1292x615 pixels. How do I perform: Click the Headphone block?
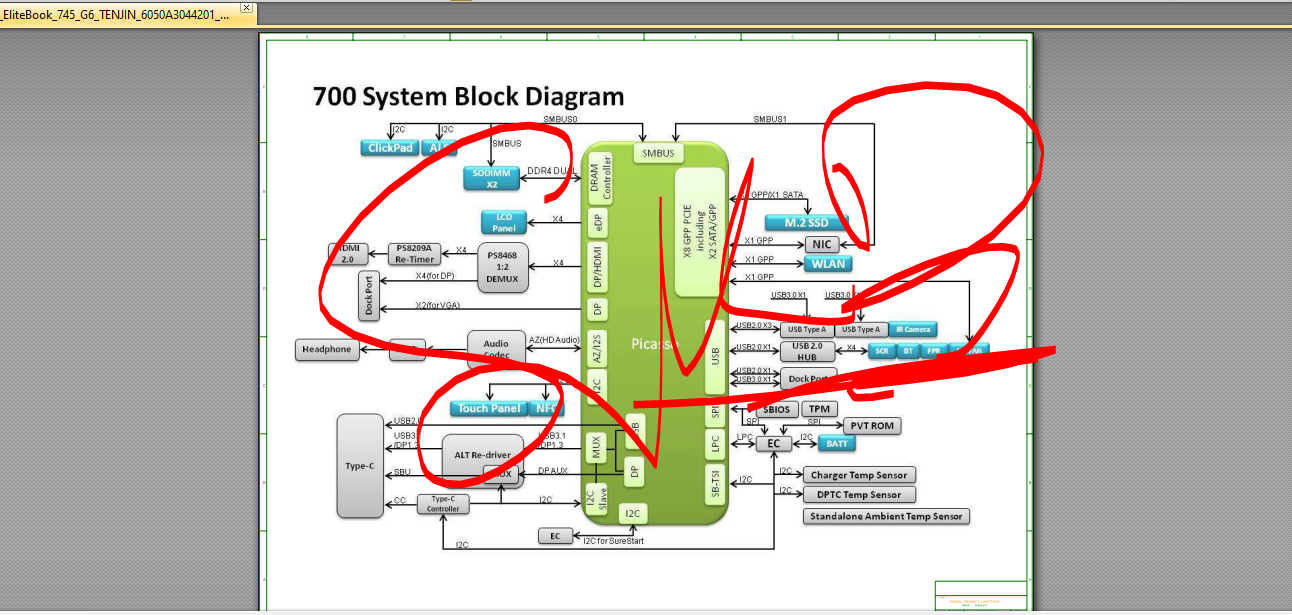click(x=328, y=349)
